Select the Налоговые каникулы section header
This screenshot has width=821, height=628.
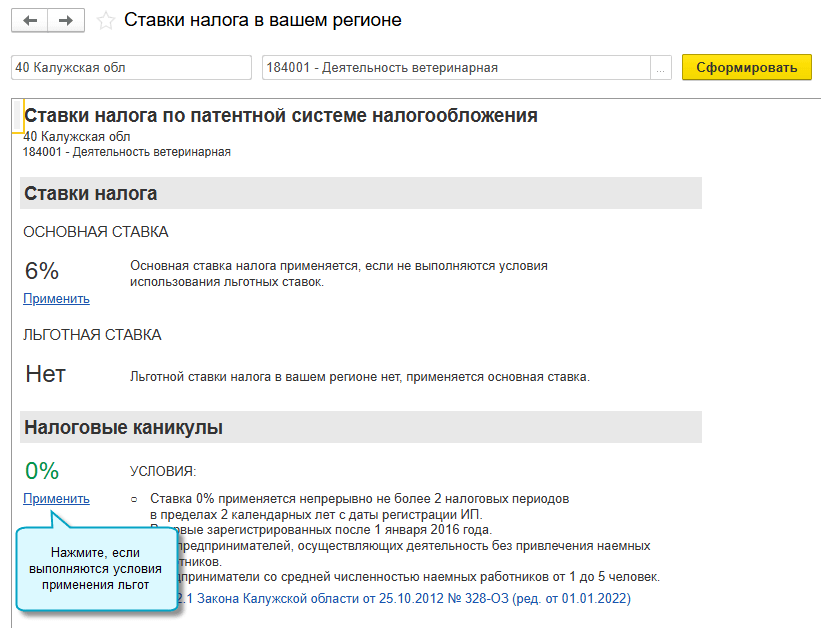click(x=115, y=427)
